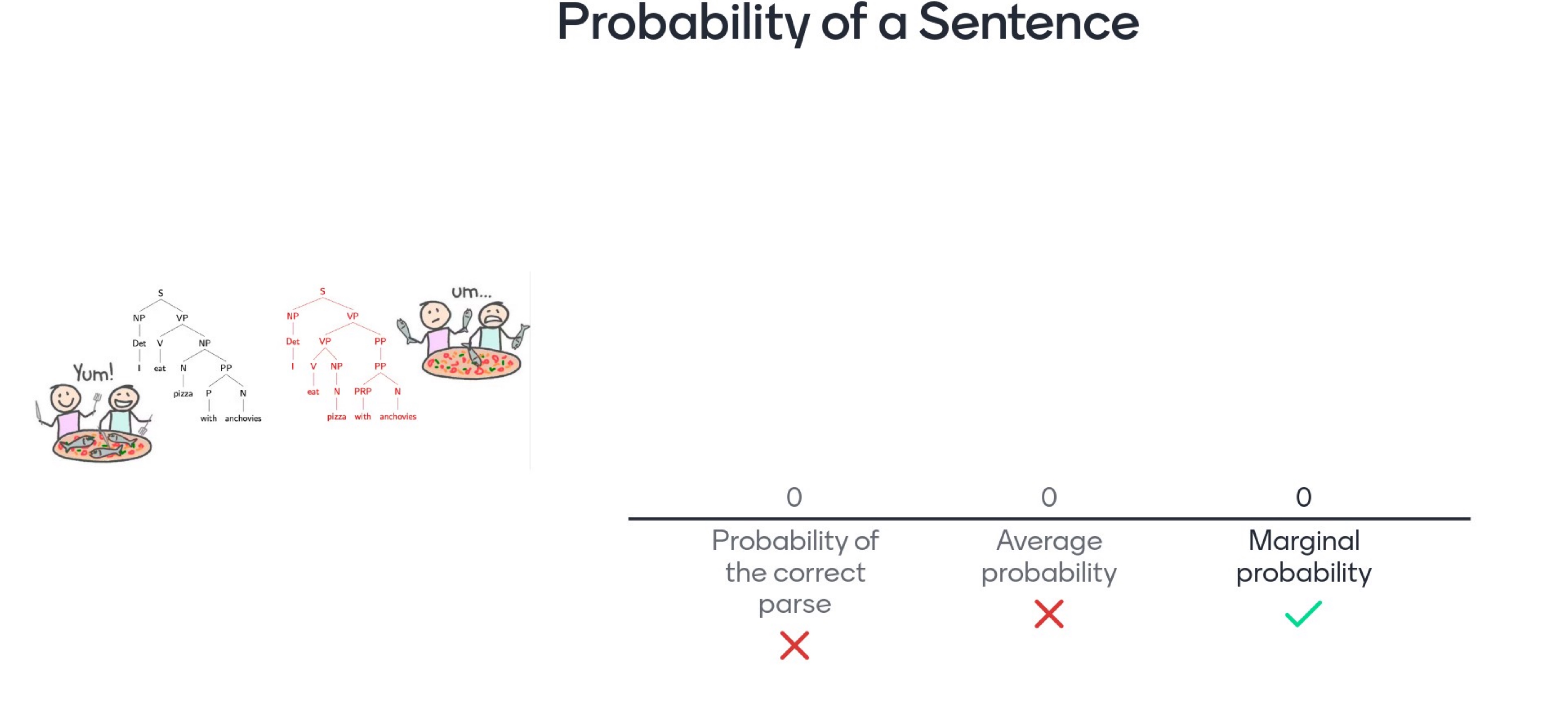1568x701 pixels.
Task: Click "Probability of the correct parse" text
Action: point(795,572)
